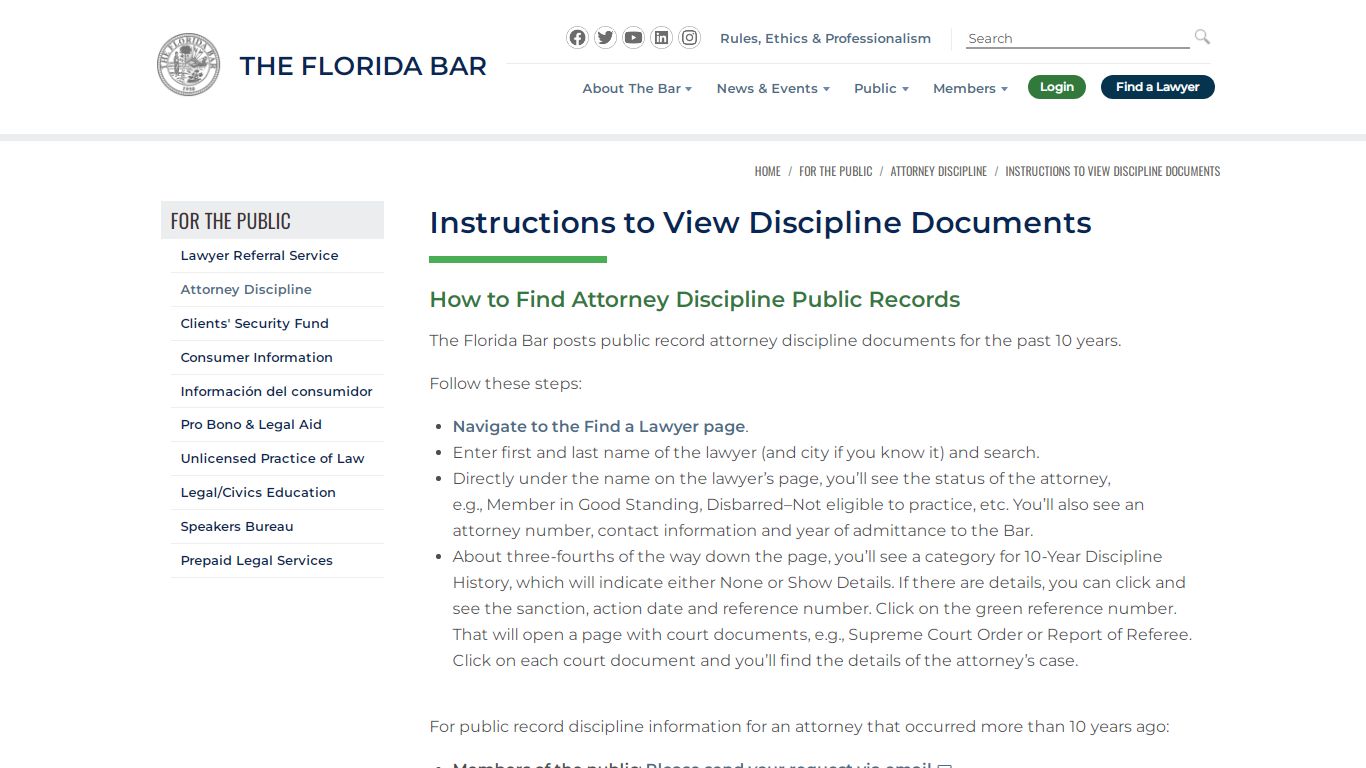Expand the Public dropdown menu
The height and width of the screenshot is (768, 1366).
click(x=881, y=88)
